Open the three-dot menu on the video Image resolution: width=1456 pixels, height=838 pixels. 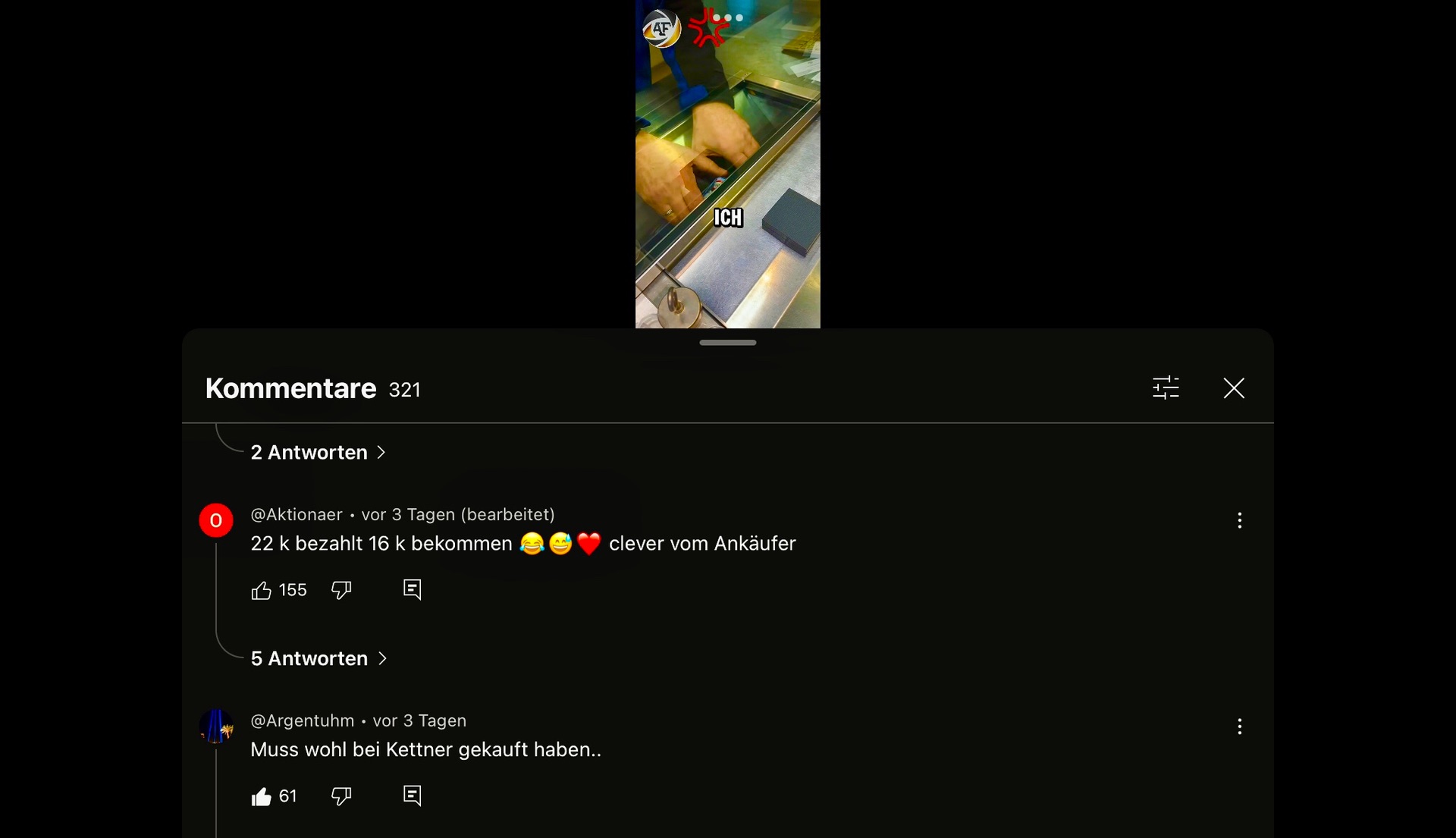pos(728,17)
